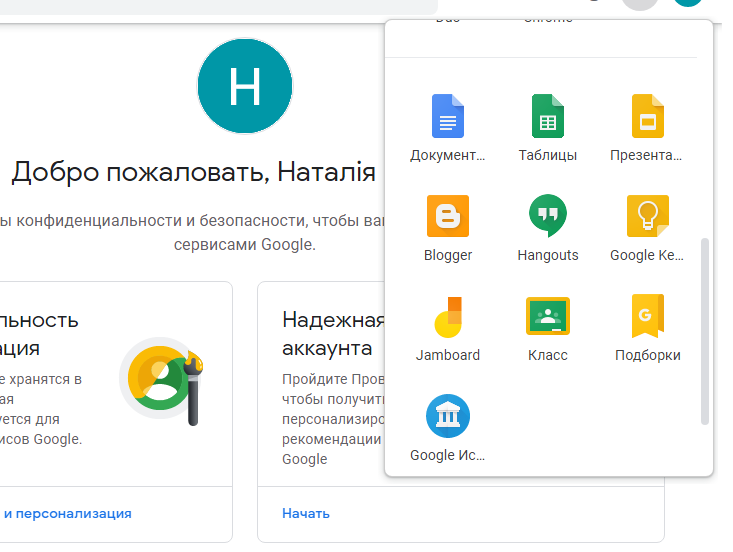This screenshot has width=733, height=552.
Task: Open Google Docs (Документы) app icon
Action: (x=447, y=116)
